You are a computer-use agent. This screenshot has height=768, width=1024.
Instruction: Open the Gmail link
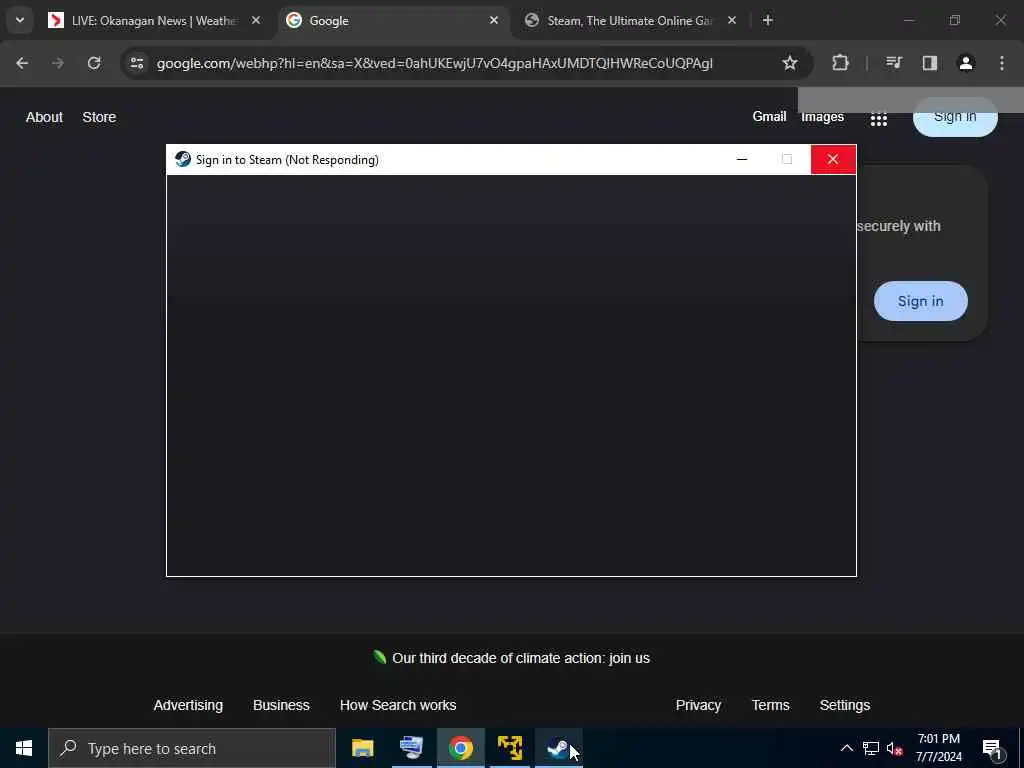(x=769, y=116)
